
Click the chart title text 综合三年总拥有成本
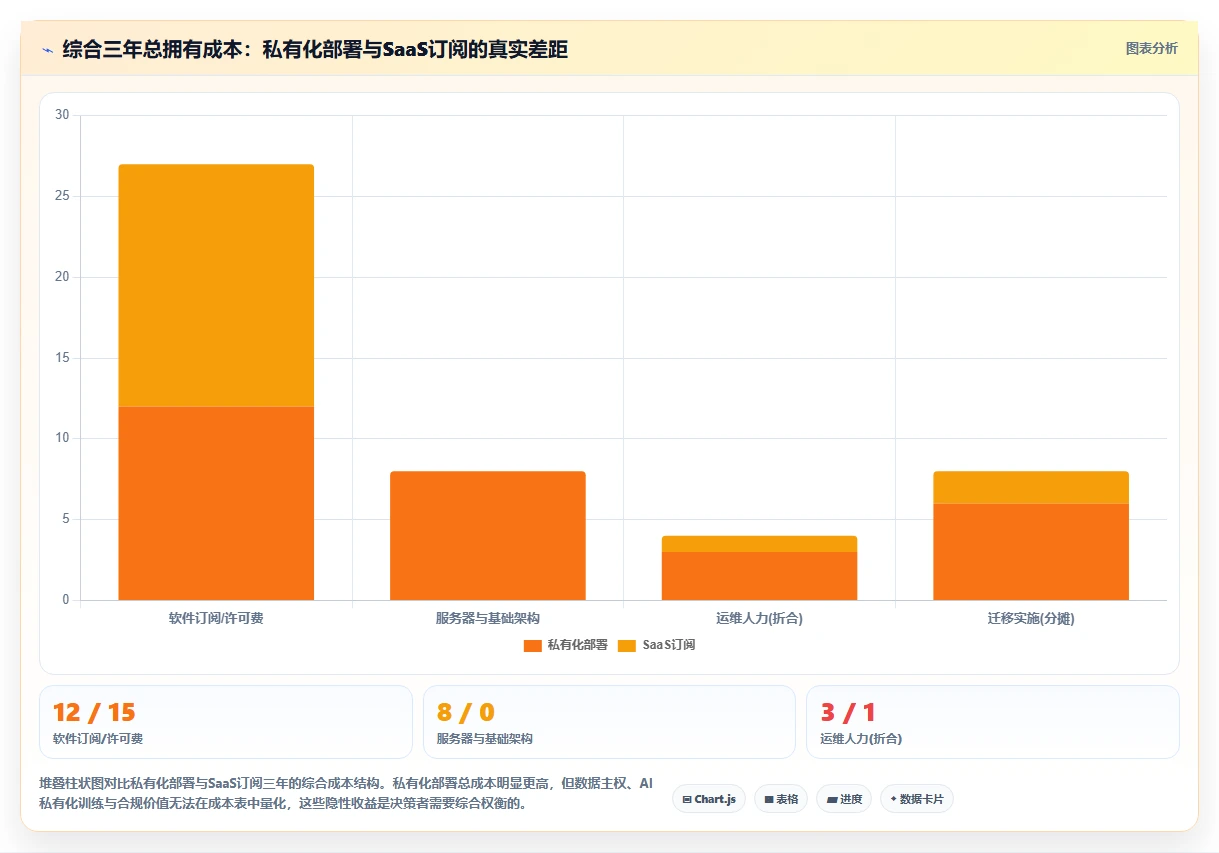tap(315, 49)
